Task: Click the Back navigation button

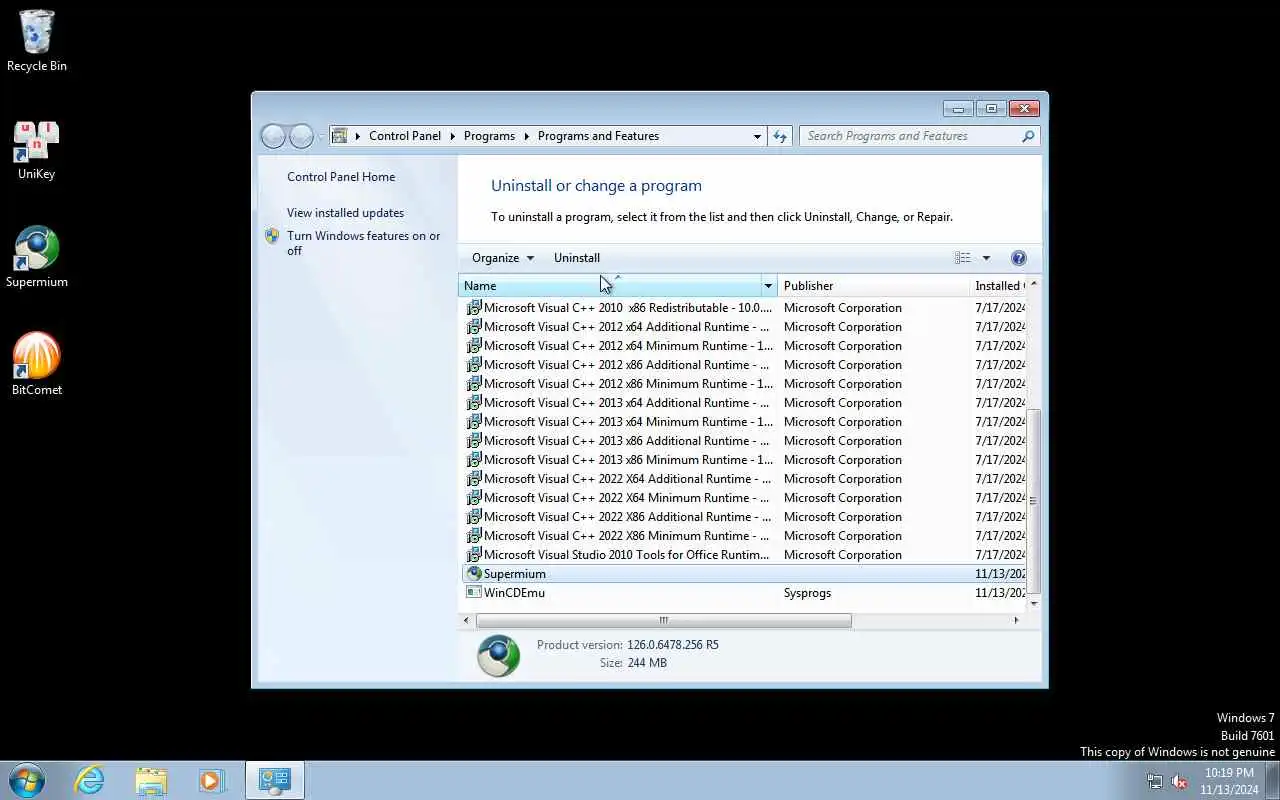Action: pyautogui.click(x=273, y=136)
